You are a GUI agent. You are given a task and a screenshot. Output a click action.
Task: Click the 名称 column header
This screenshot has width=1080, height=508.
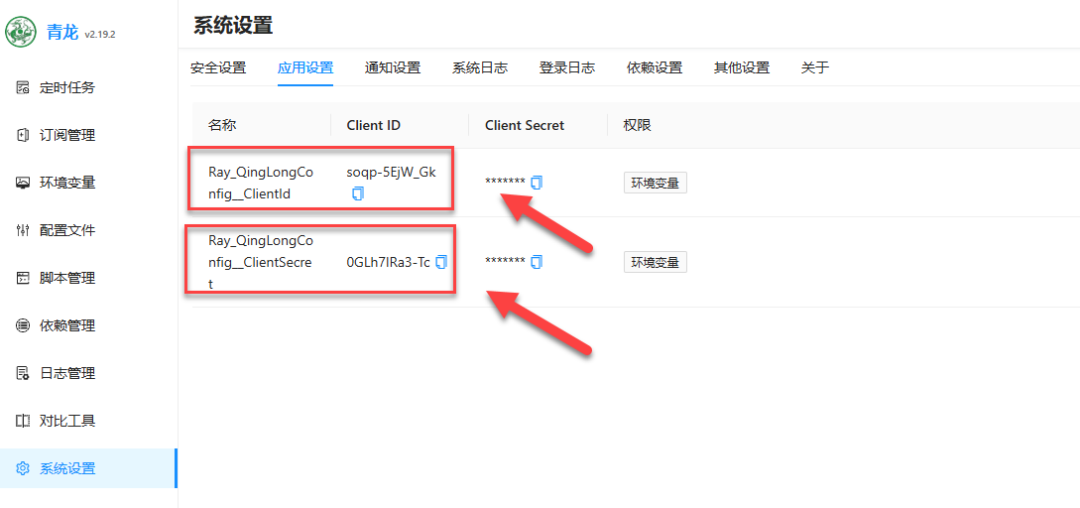(222, 125)
